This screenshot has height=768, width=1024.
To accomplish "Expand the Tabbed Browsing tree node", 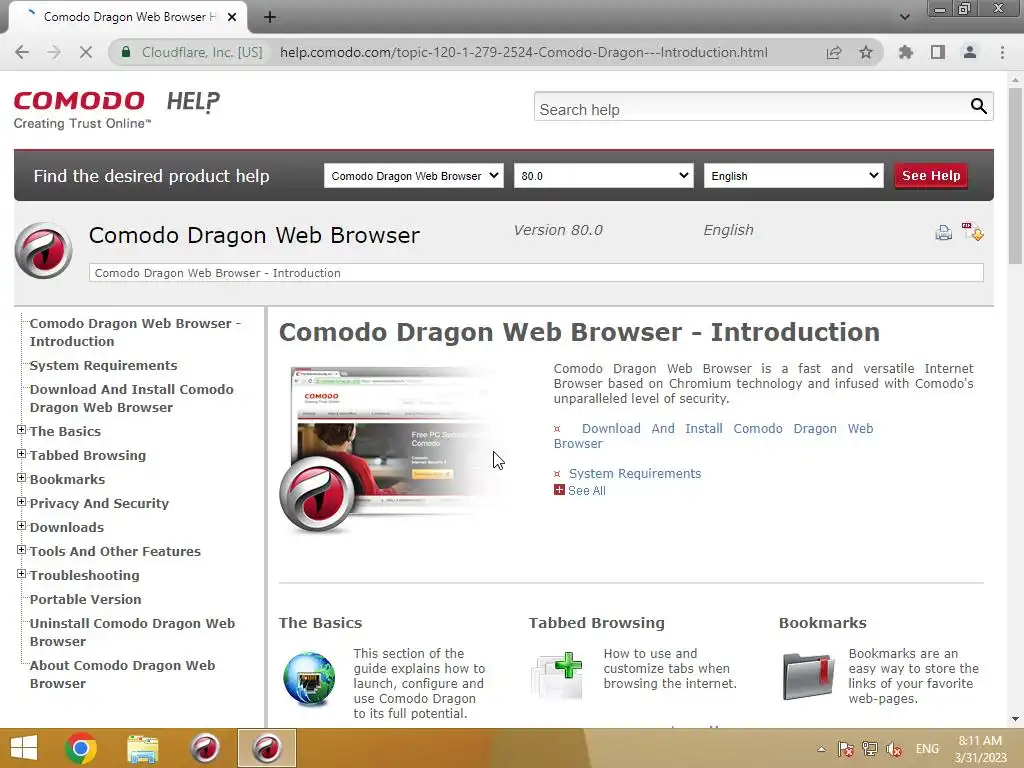I will [x=22, y=454].
